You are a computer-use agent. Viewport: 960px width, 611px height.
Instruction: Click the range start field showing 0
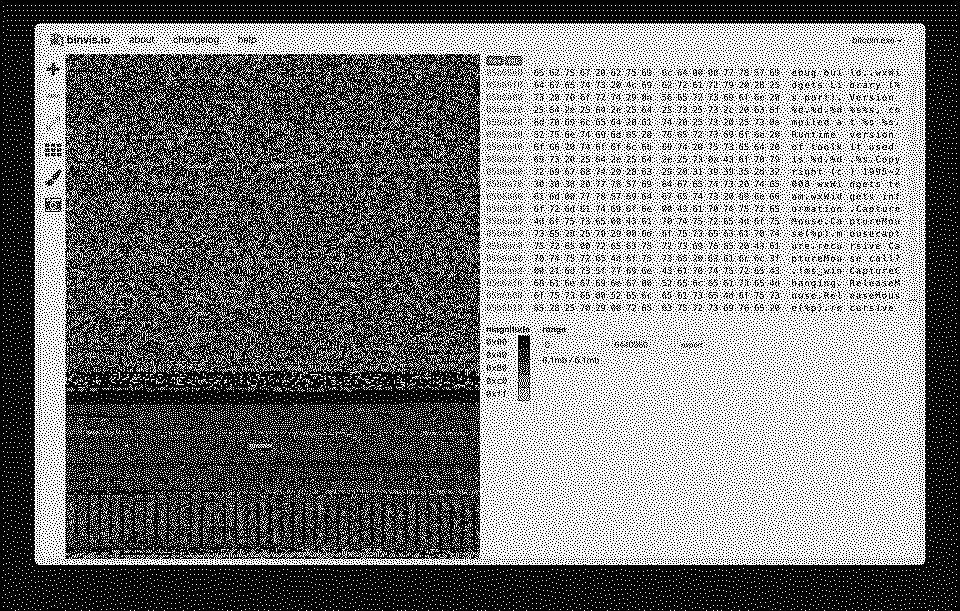point(572,345)
